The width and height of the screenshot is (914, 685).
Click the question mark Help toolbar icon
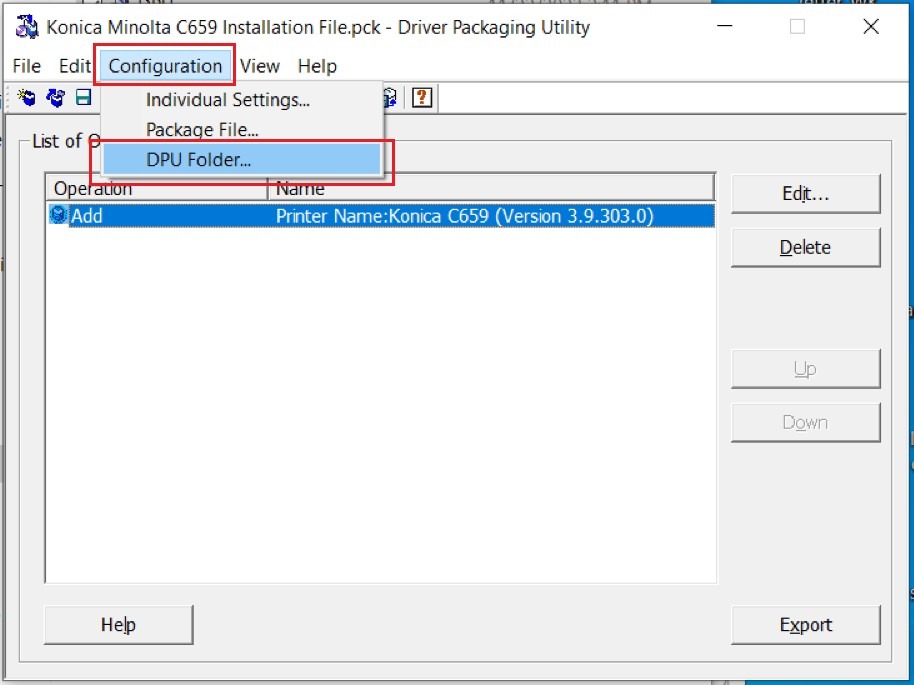(x=422, y=97)
